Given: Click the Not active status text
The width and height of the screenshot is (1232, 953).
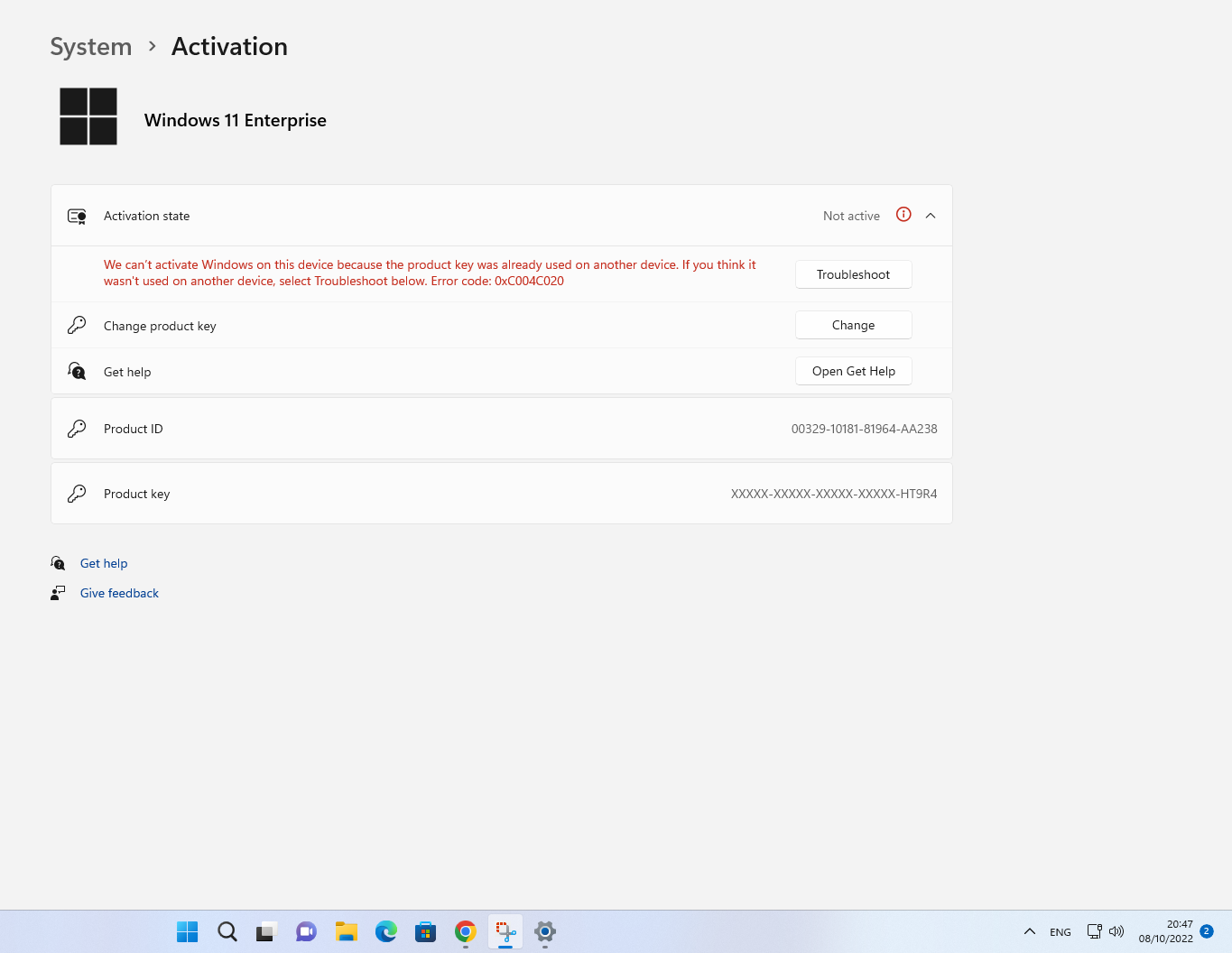Looking at the screenshot, I should 851,216.
